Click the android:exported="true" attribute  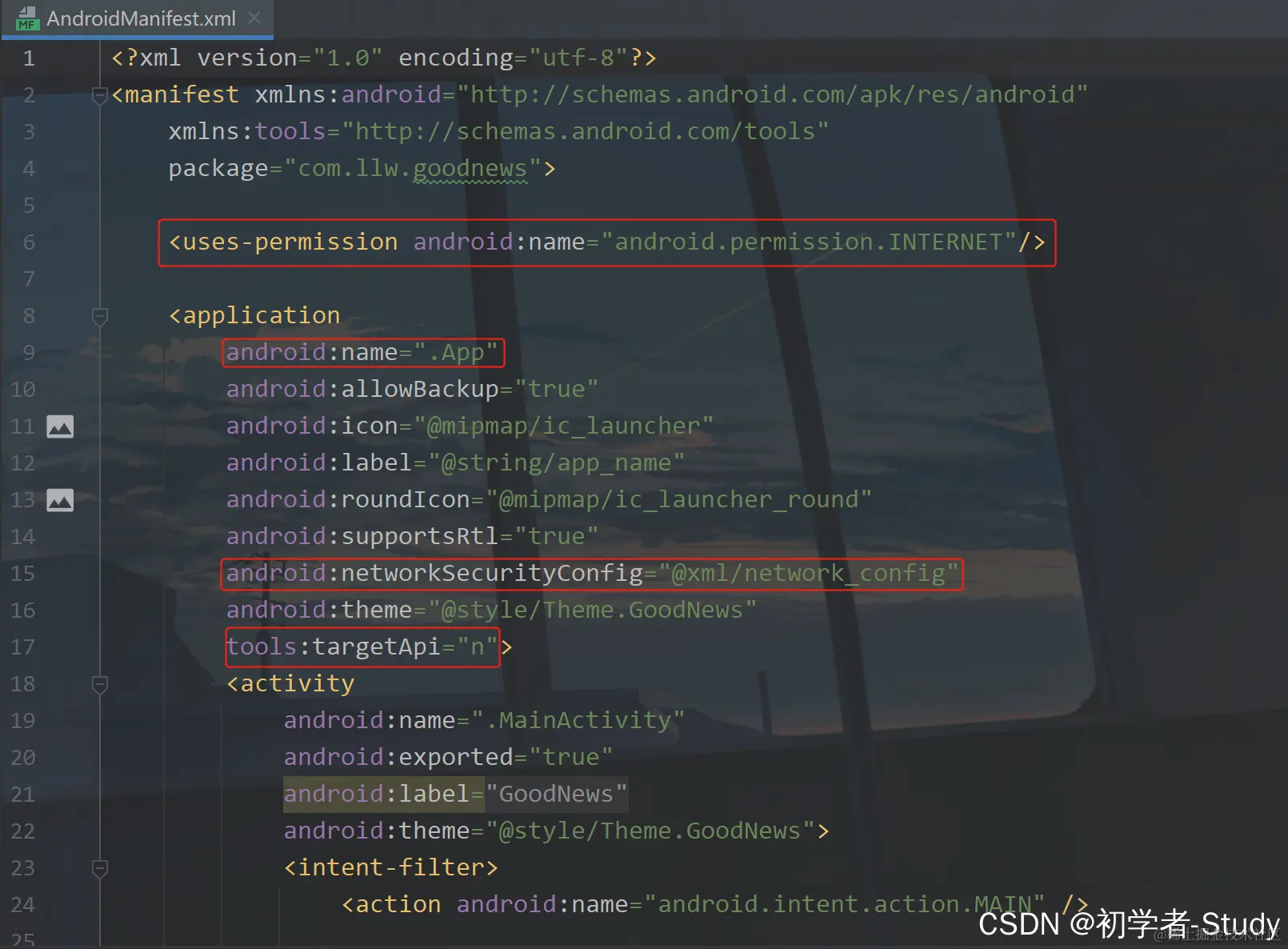click(x=448, y=758)
